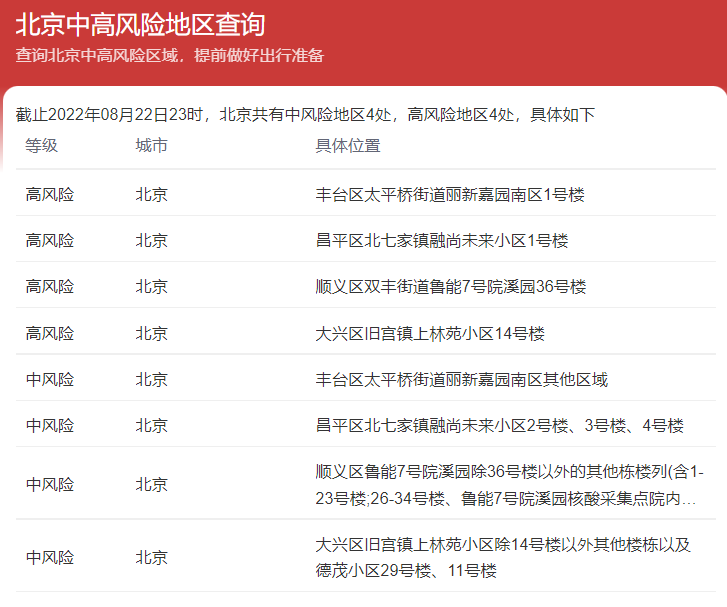Click 北京 city cell in 丰台区 其他区域 row

(x=152, y=379)
